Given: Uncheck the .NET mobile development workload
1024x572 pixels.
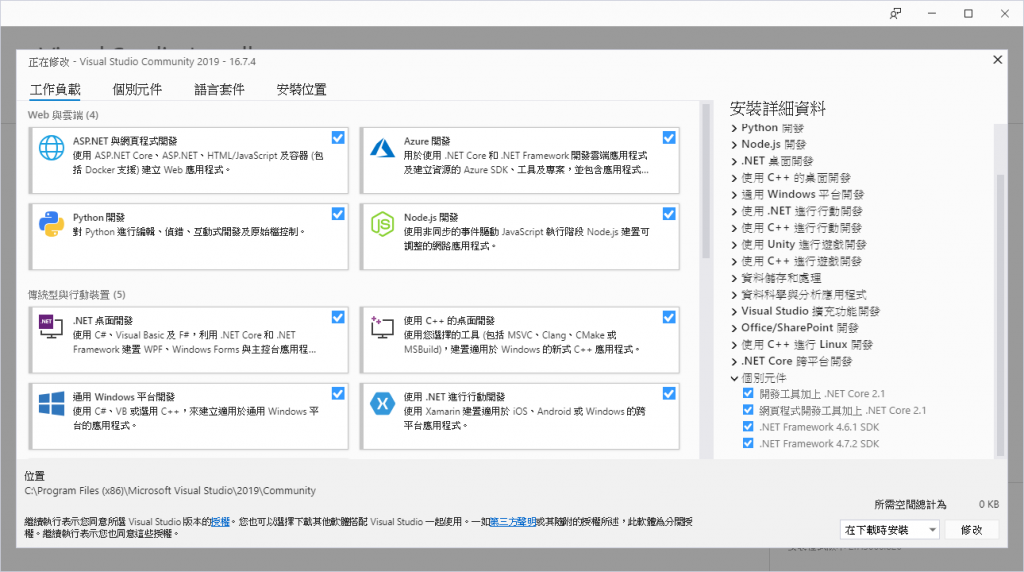Looking at the screenshot, I should pos(669,393).
